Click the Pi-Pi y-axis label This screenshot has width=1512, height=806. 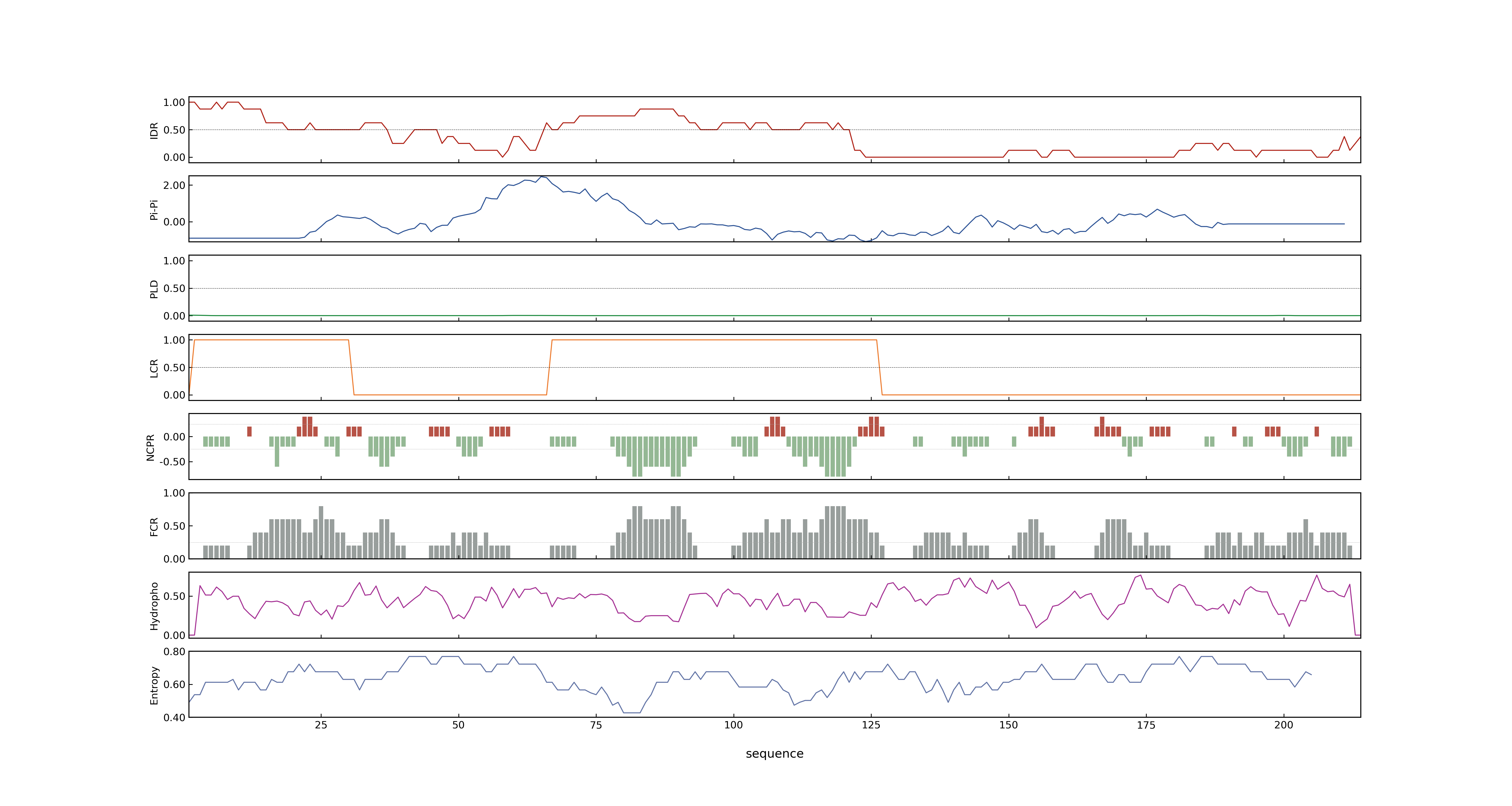pyautogui.click(x=154, y=209)
